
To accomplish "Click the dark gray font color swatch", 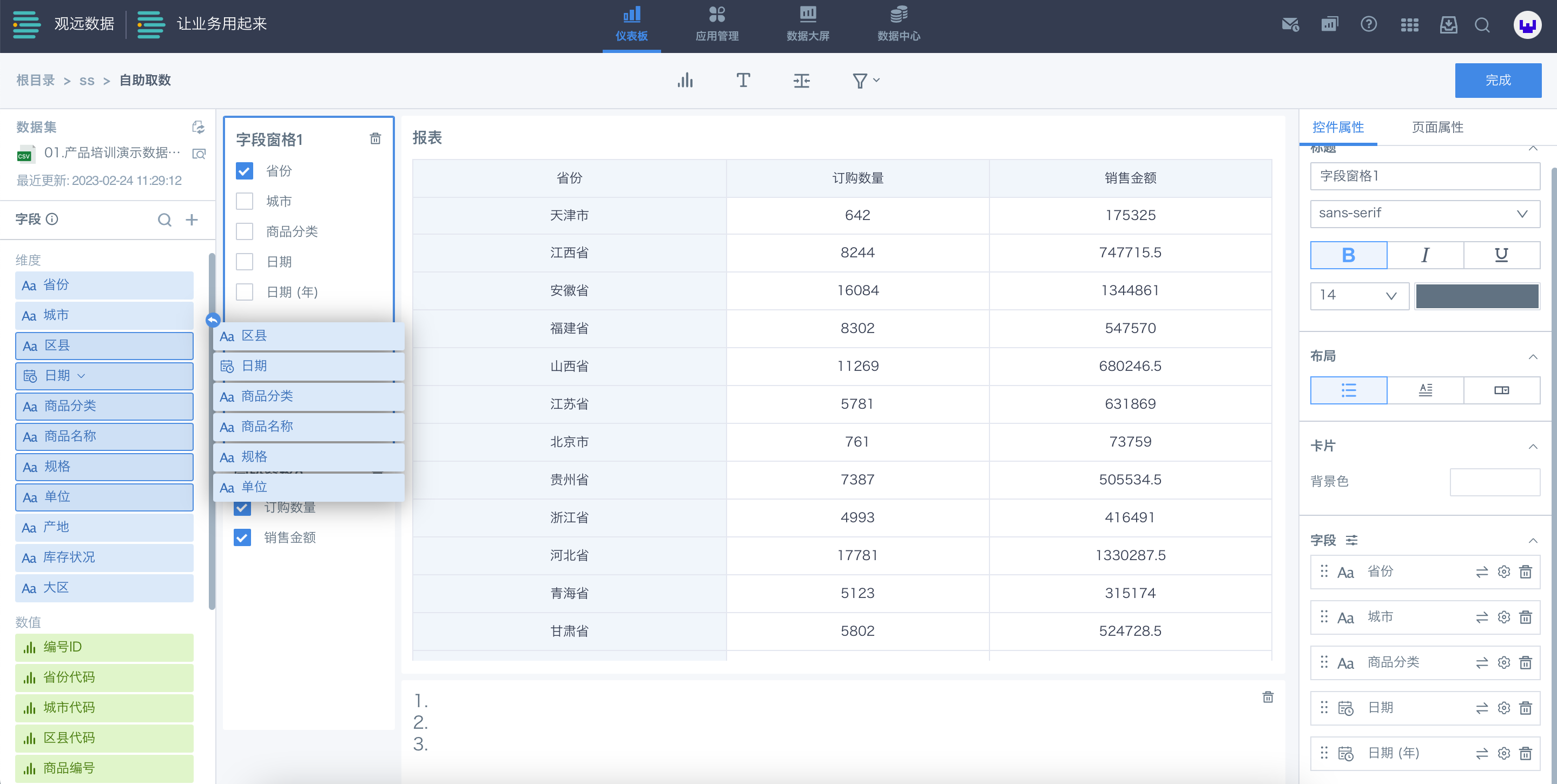I will [x=1476, y=295].
